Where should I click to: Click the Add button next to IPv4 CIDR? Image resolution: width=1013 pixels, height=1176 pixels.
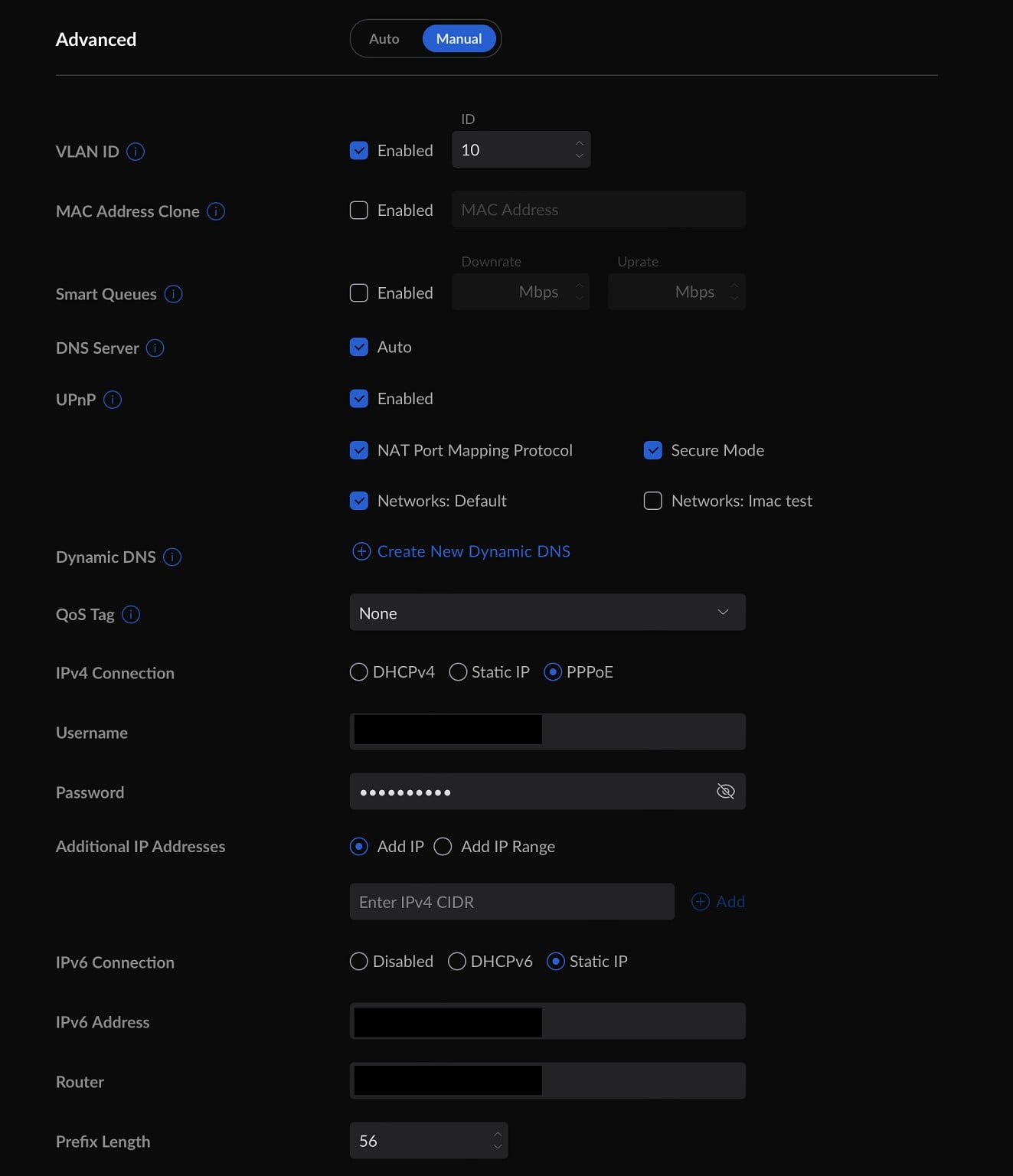pyautogui.click(x=718, y=902)
